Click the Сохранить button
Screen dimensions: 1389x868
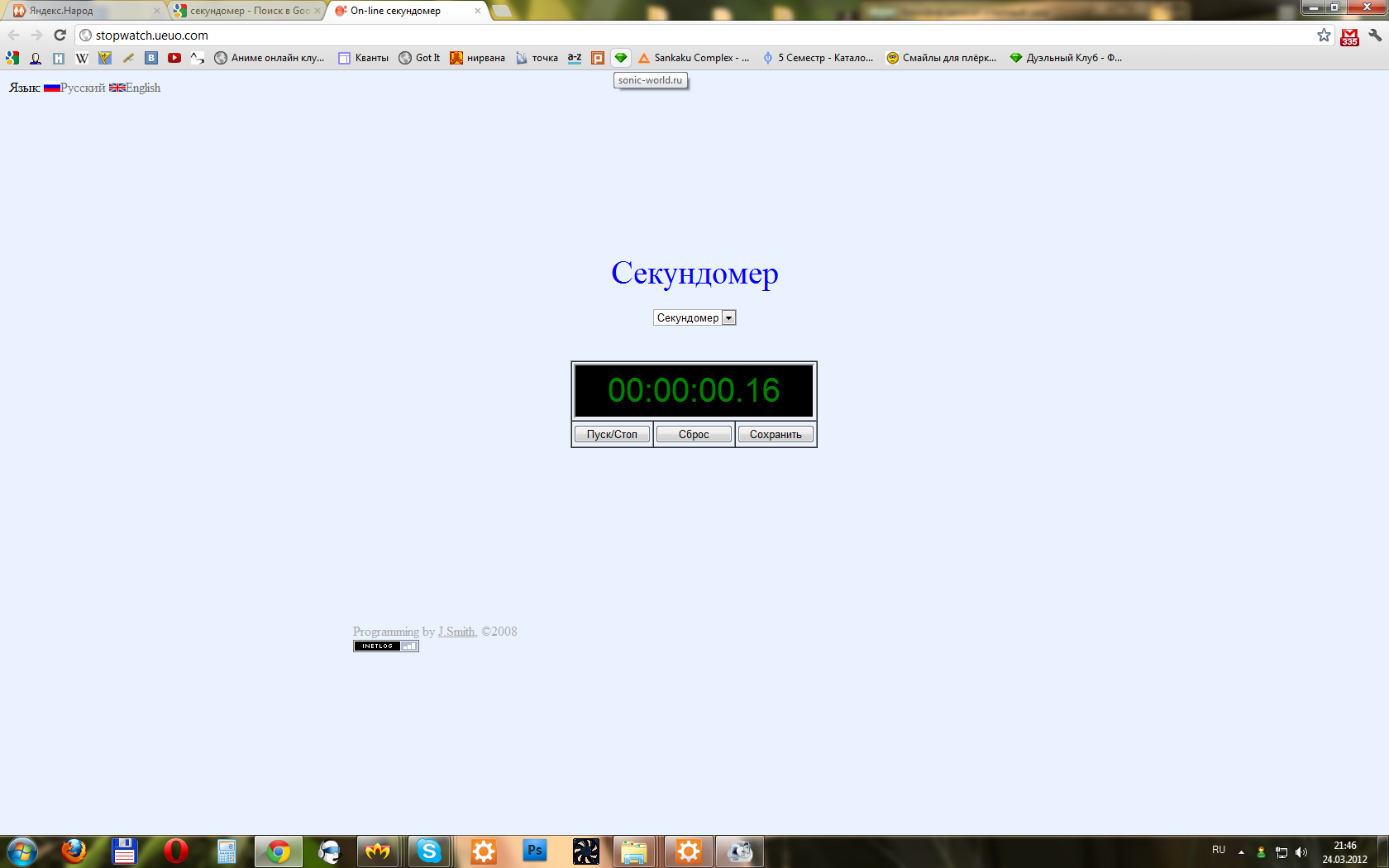(776, 434)
